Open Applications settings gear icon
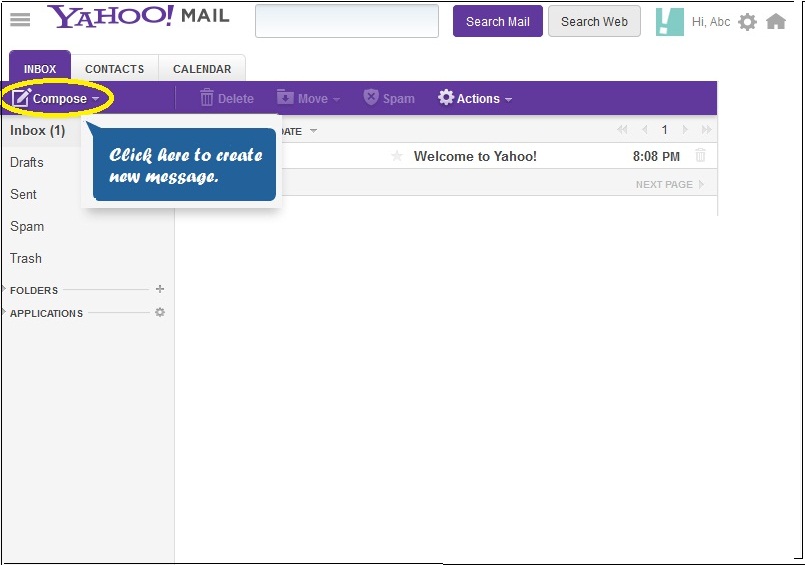 pyautogui.click(x=160, y=312)
